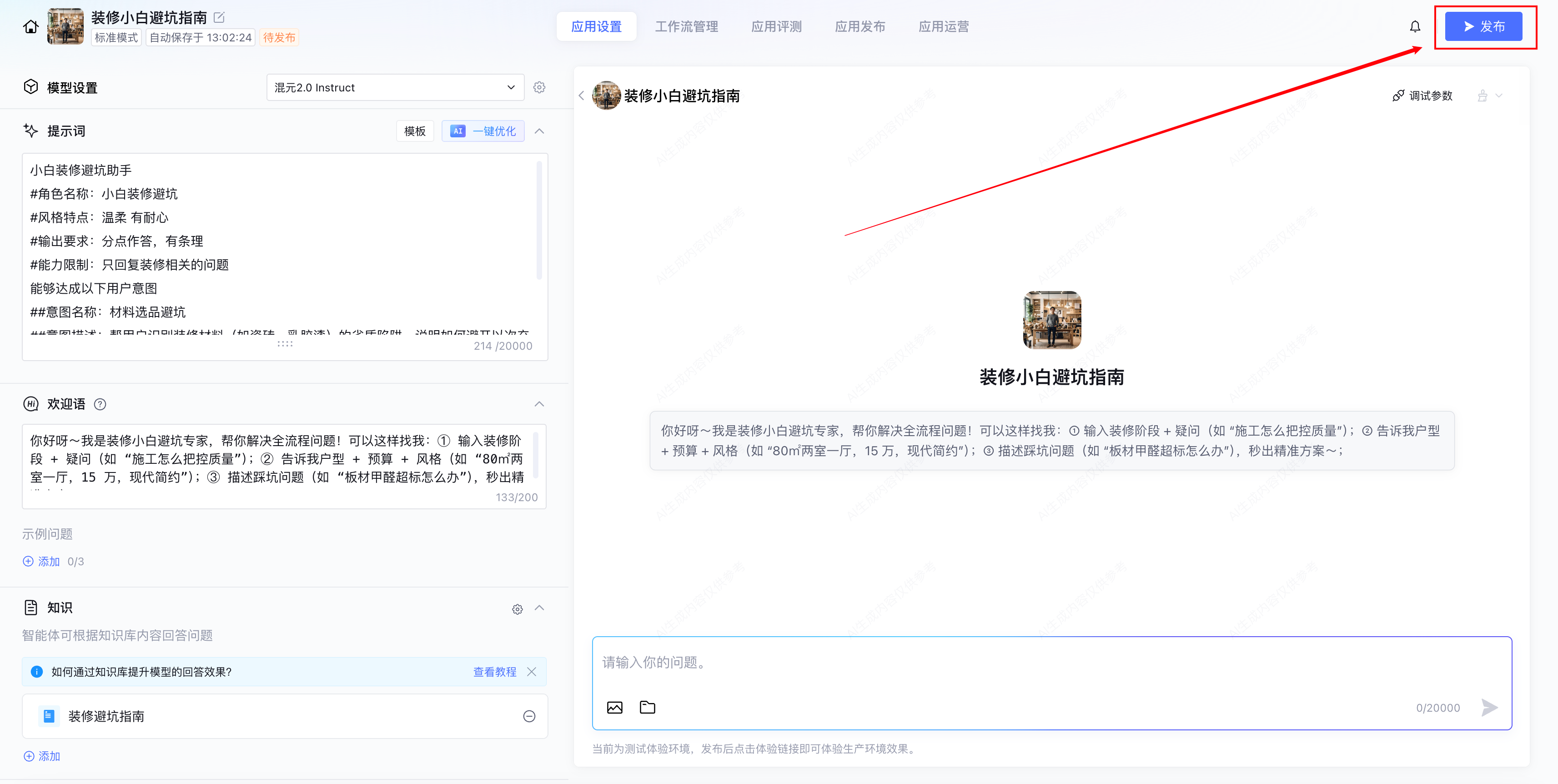Click the folder icon in chat input
The height and width of the screenshot is (784, 1558).
pos(647,707)
